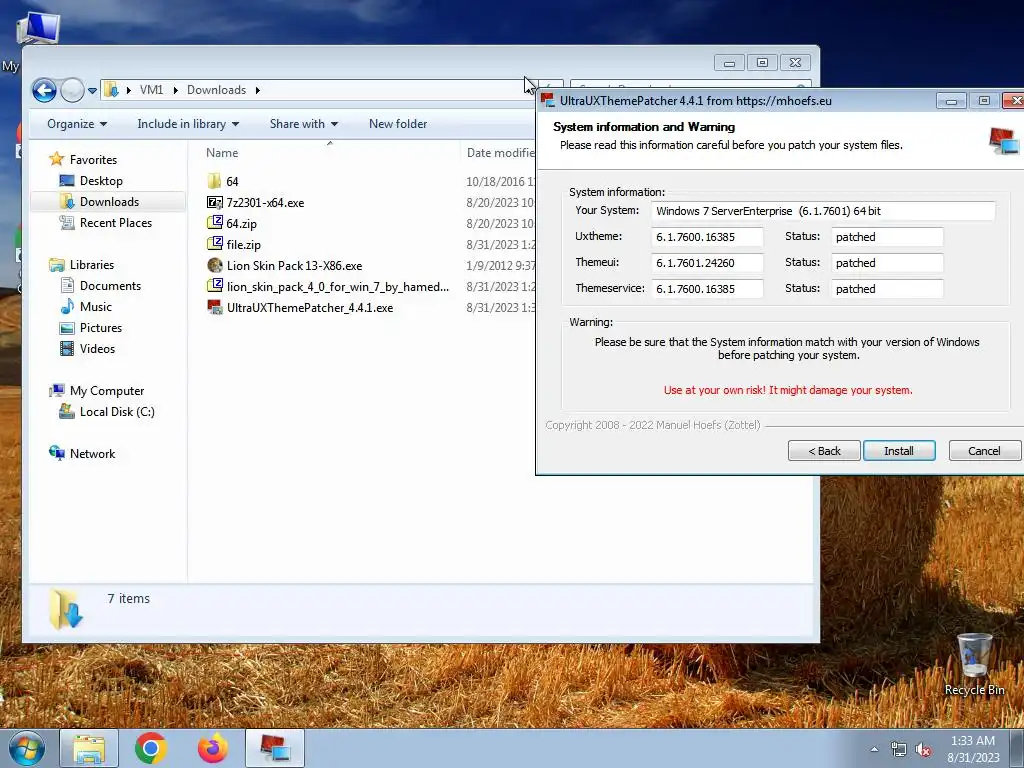Image resolution: width=1024 pixels, height=768 pixels.
Task: Select Favorites in the navigation pane
Action: pyautogui.click(x=93, y=159)
